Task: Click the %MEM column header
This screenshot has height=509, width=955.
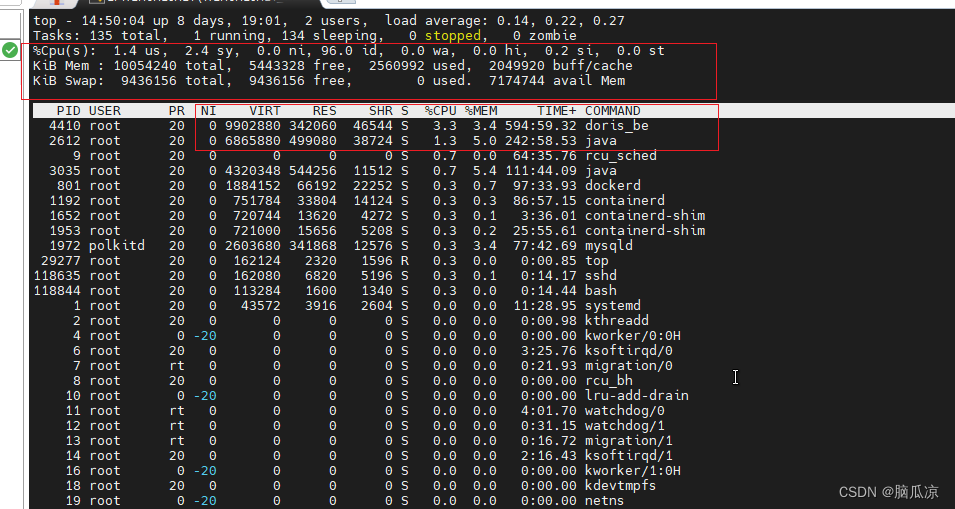Action: point(481,111)
